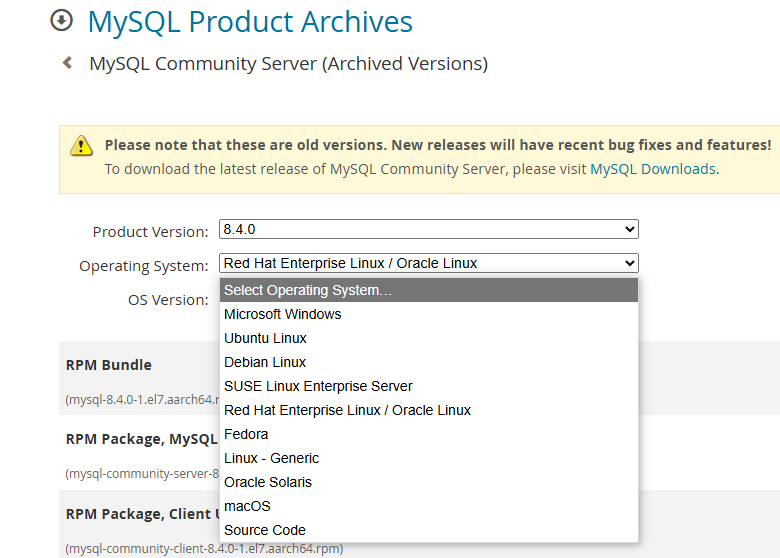Select Fedora from the operating systems

246,434
